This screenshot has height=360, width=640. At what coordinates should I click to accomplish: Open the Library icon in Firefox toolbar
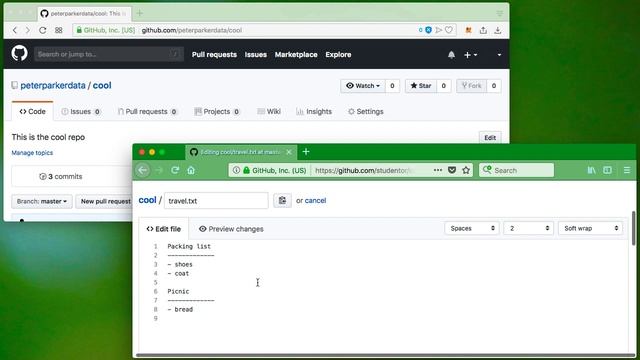591,170
